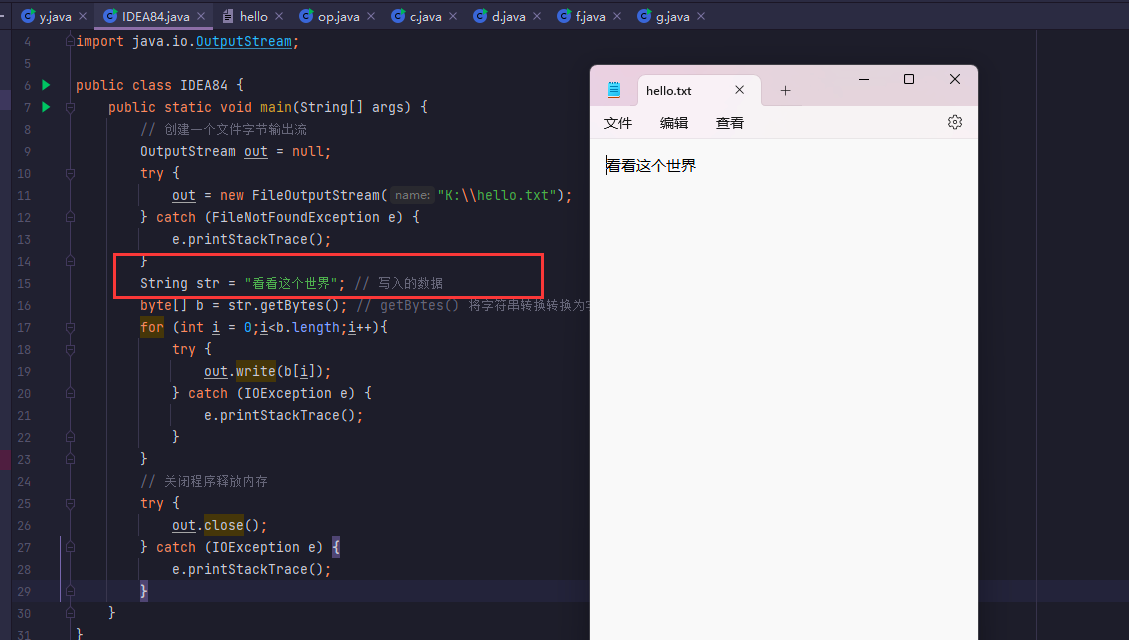This screenshot has width=1129, height=640.
Task: Go to OutputStream import declaration link
Action: pyautogui.click(x=243, y=41)
